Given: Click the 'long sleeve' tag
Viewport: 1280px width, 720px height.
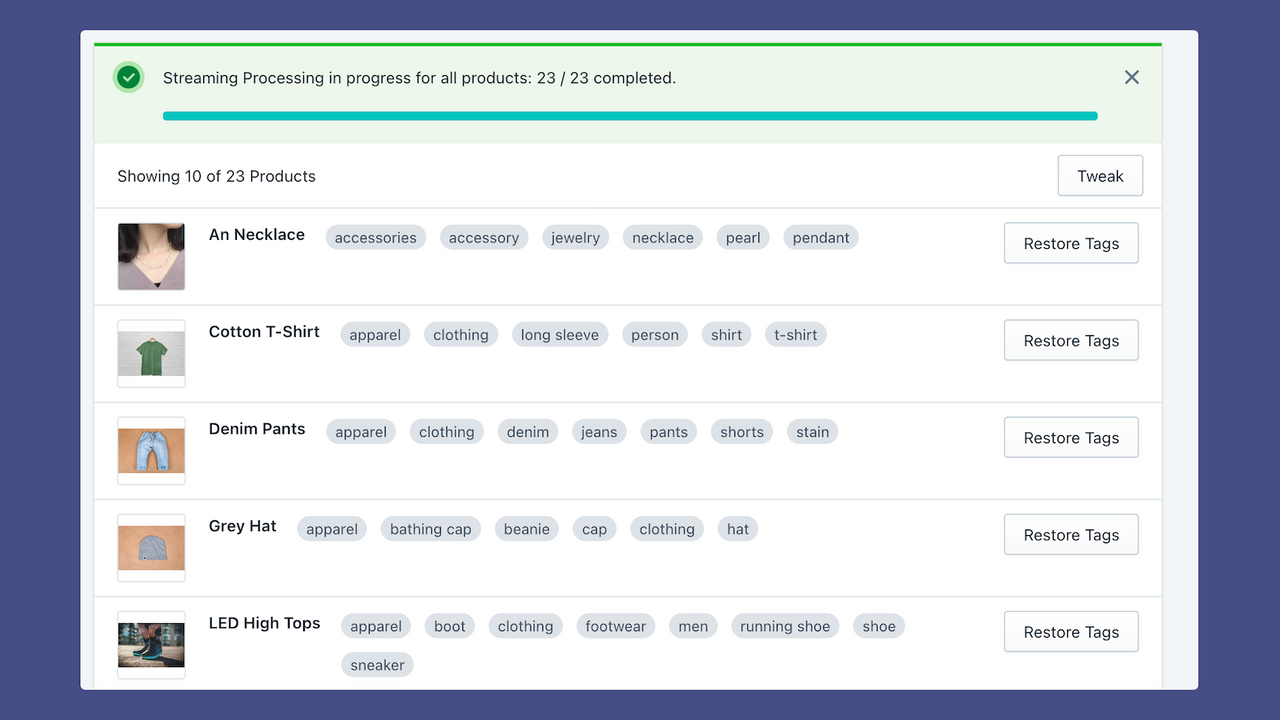Looking at the screenshot, I should (560, 334).
